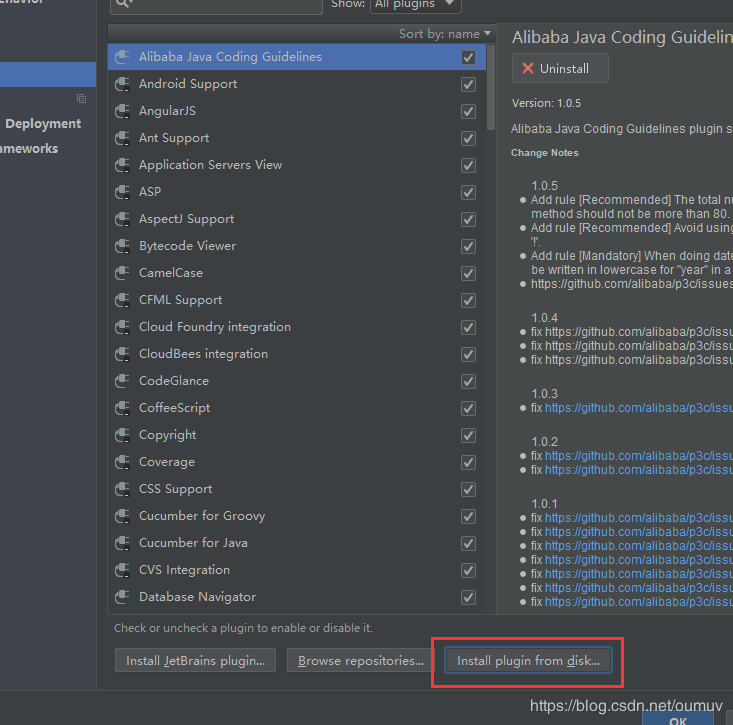Image resolution: width=733 pixels, height=725 pixels.
Task: Disable the AspectJ Support checkbox
Action: (468, 220)
